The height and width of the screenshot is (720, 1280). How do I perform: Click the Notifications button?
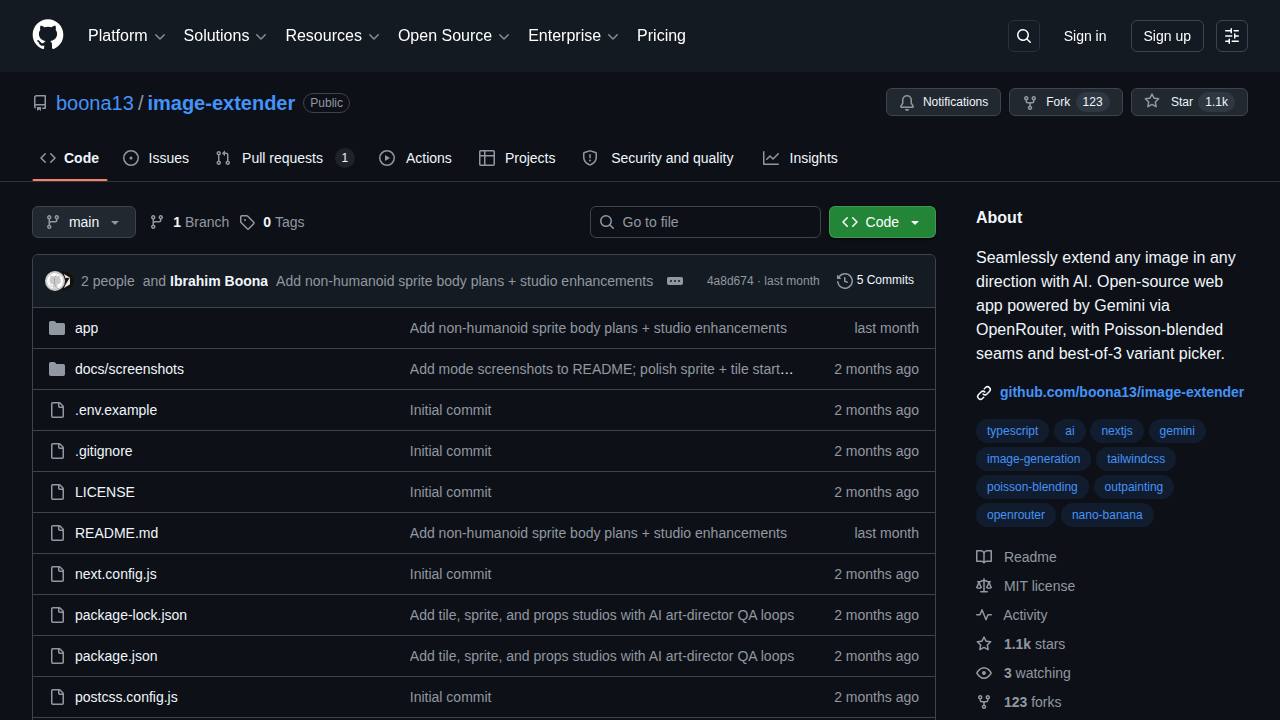click(943, 102)
